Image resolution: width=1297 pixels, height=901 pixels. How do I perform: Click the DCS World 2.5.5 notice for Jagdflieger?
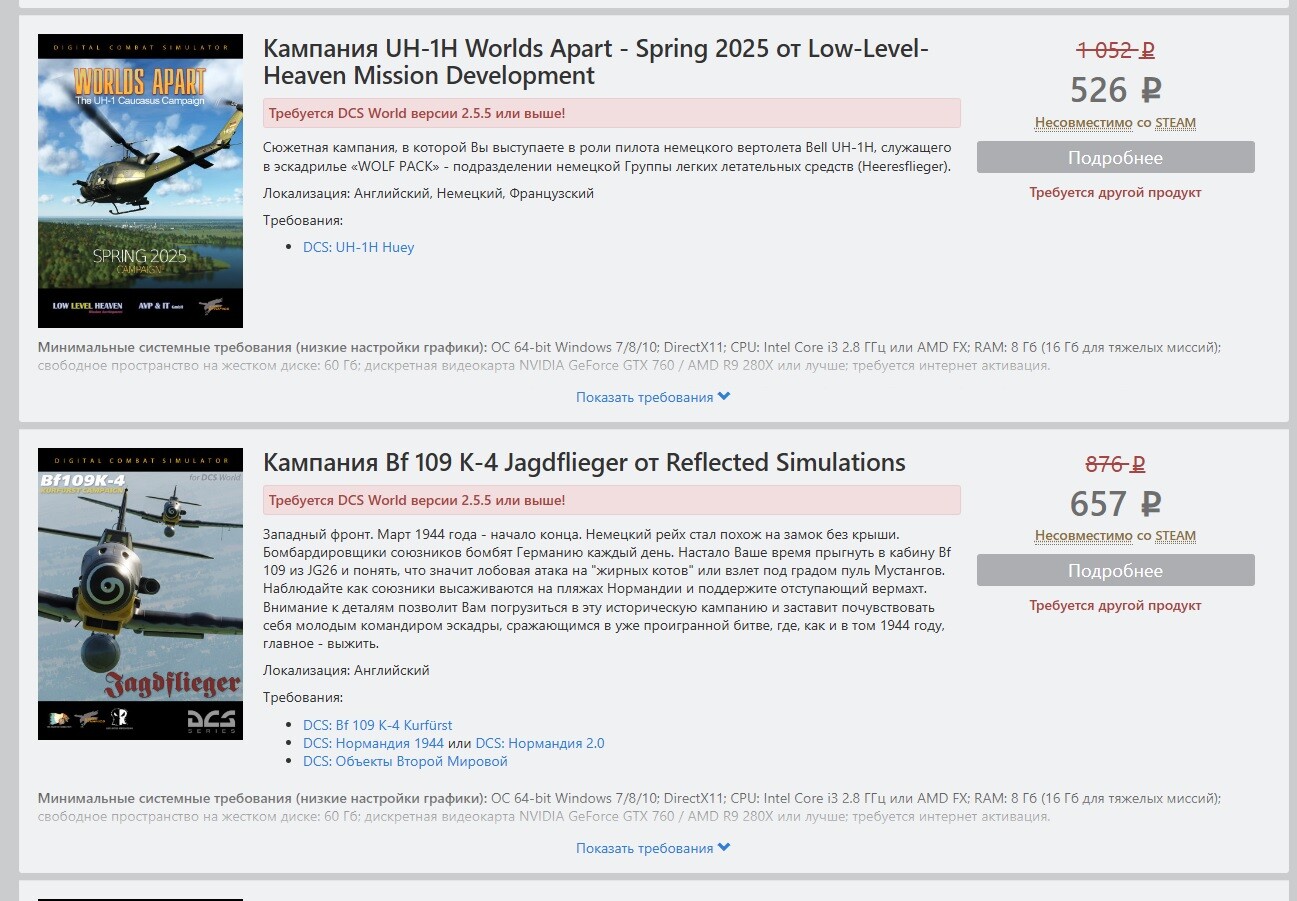pos(612,500)
